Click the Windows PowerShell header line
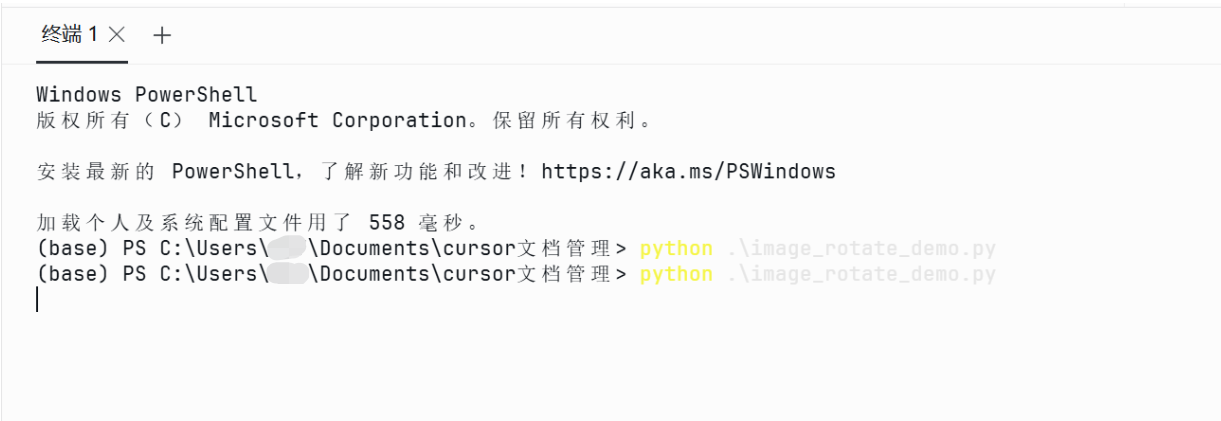The image size is (1221, 421). click(147, 95)
